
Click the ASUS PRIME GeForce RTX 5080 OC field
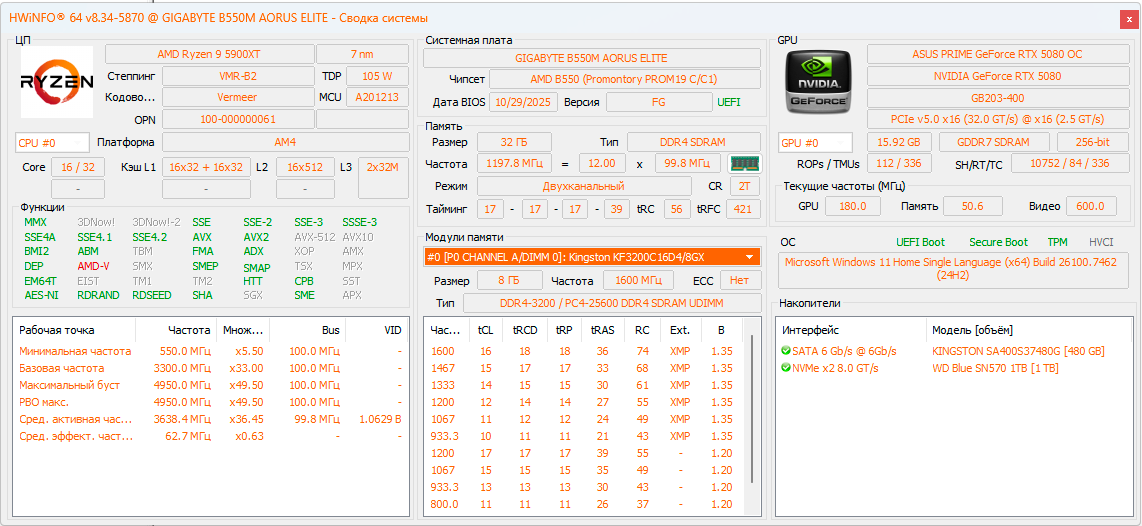coord(996,54)
